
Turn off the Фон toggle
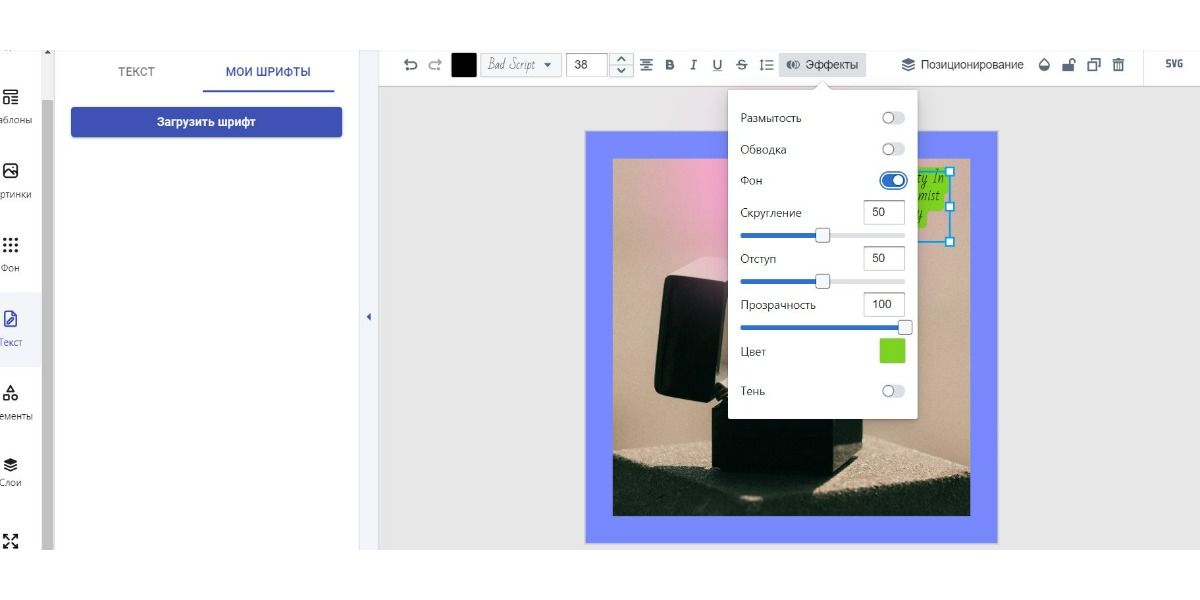[x=893, y=180]
